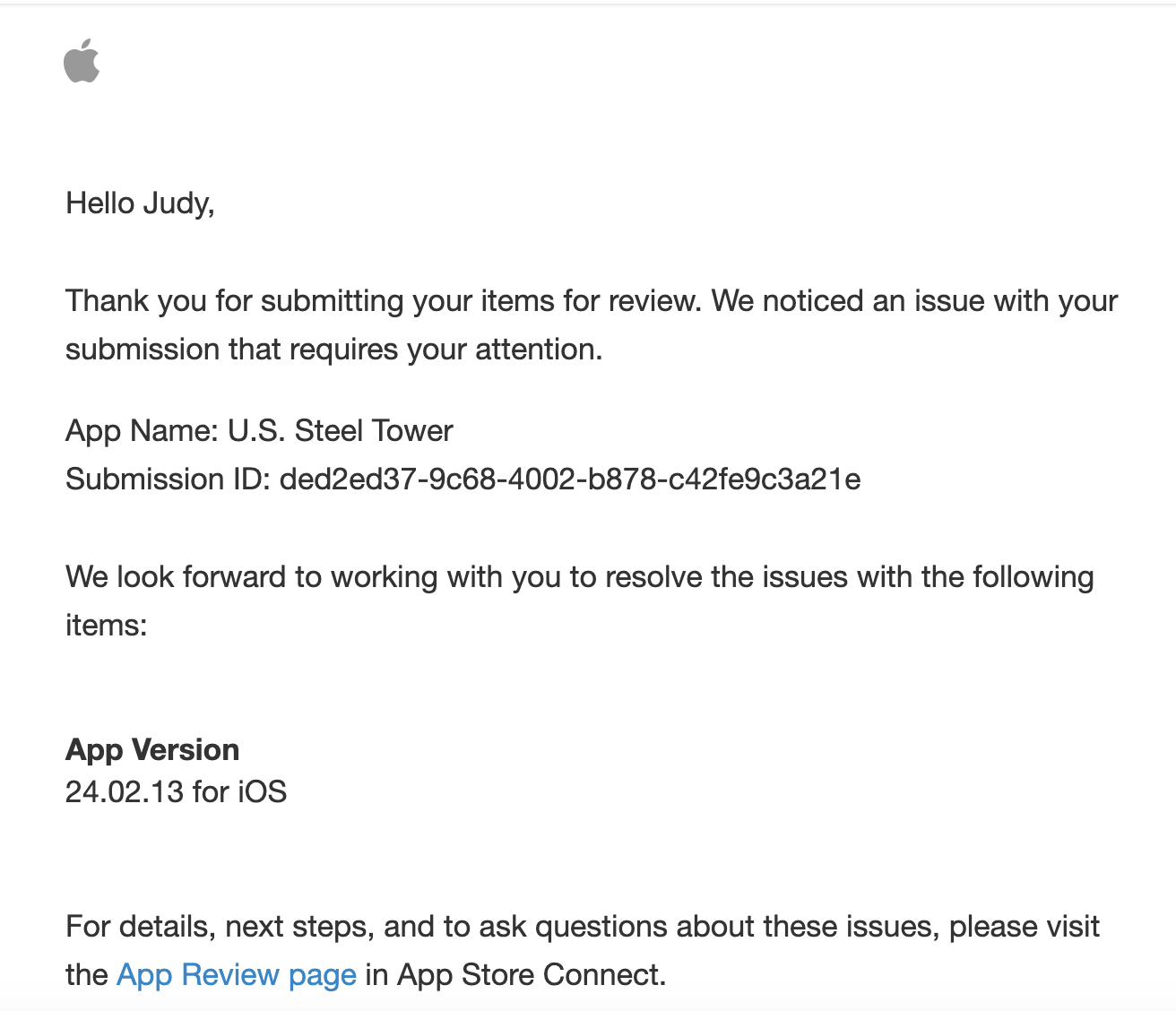Click the "App Name:" label
Viewport: 1176px width, 1011px height.
[x=142, y=431]
